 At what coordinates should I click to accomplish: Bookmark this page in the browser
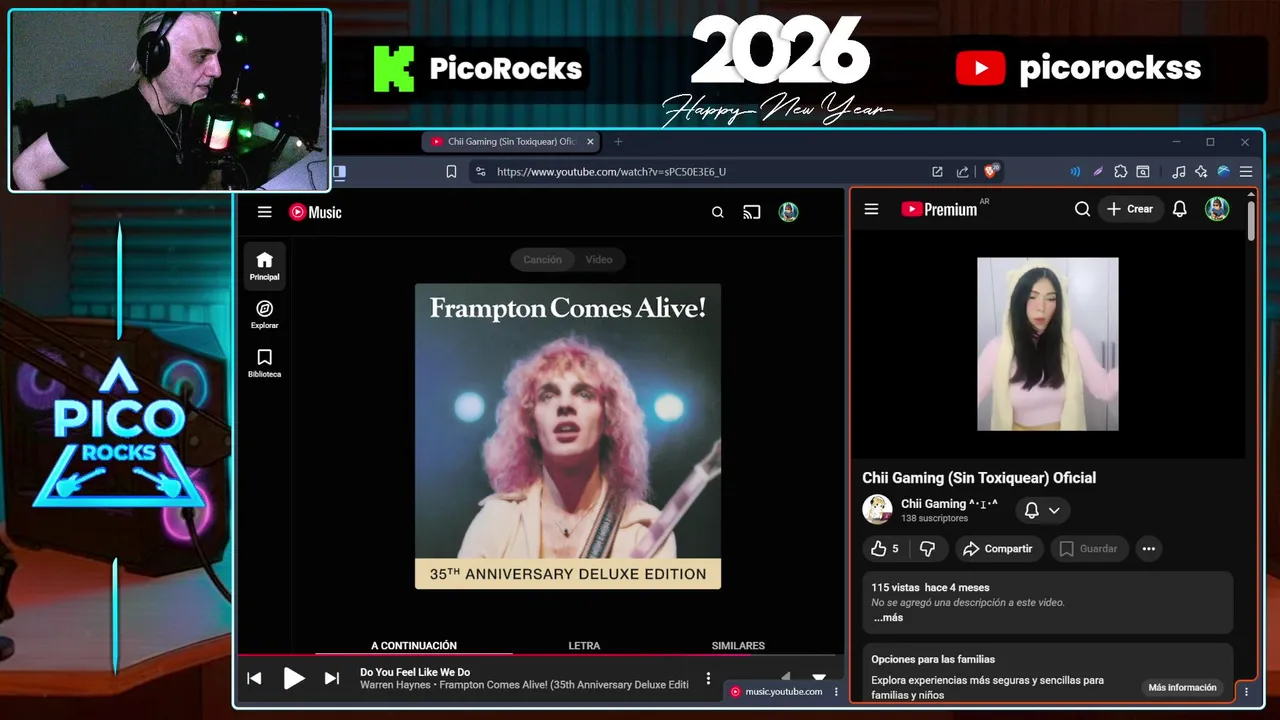[451, 172]
